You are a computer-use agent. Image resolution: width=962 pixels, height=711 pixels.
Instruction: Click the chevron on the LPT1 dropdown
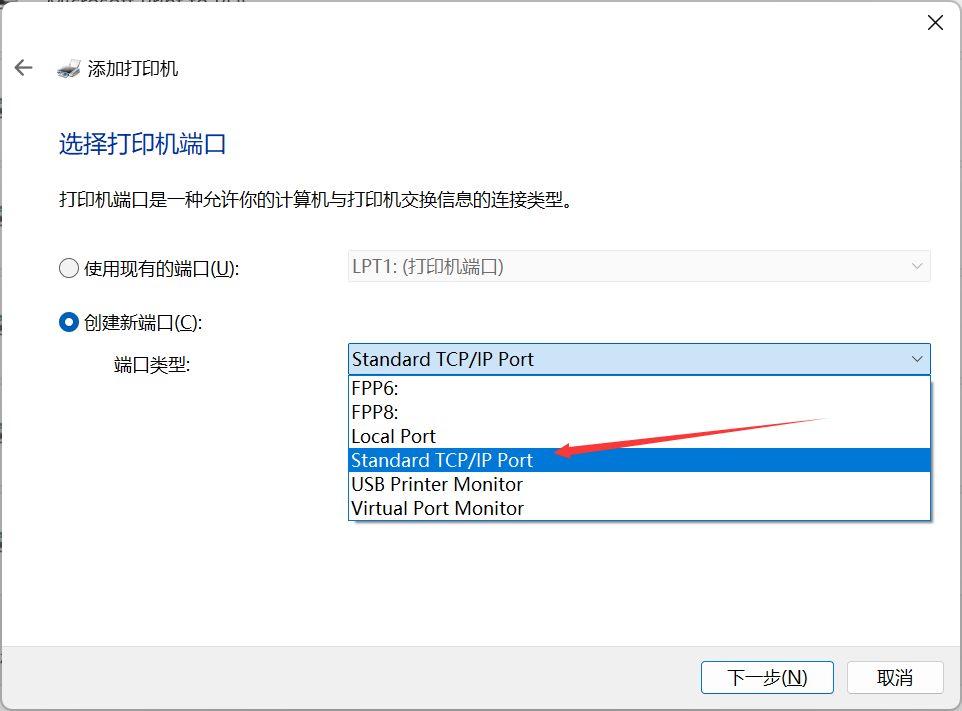click(x=916, y=266)
